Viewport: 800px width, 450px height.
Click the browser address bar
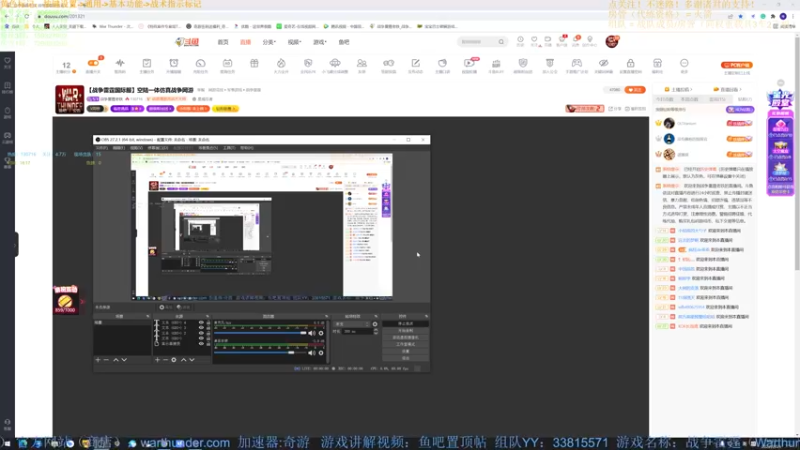click(378, 16)
